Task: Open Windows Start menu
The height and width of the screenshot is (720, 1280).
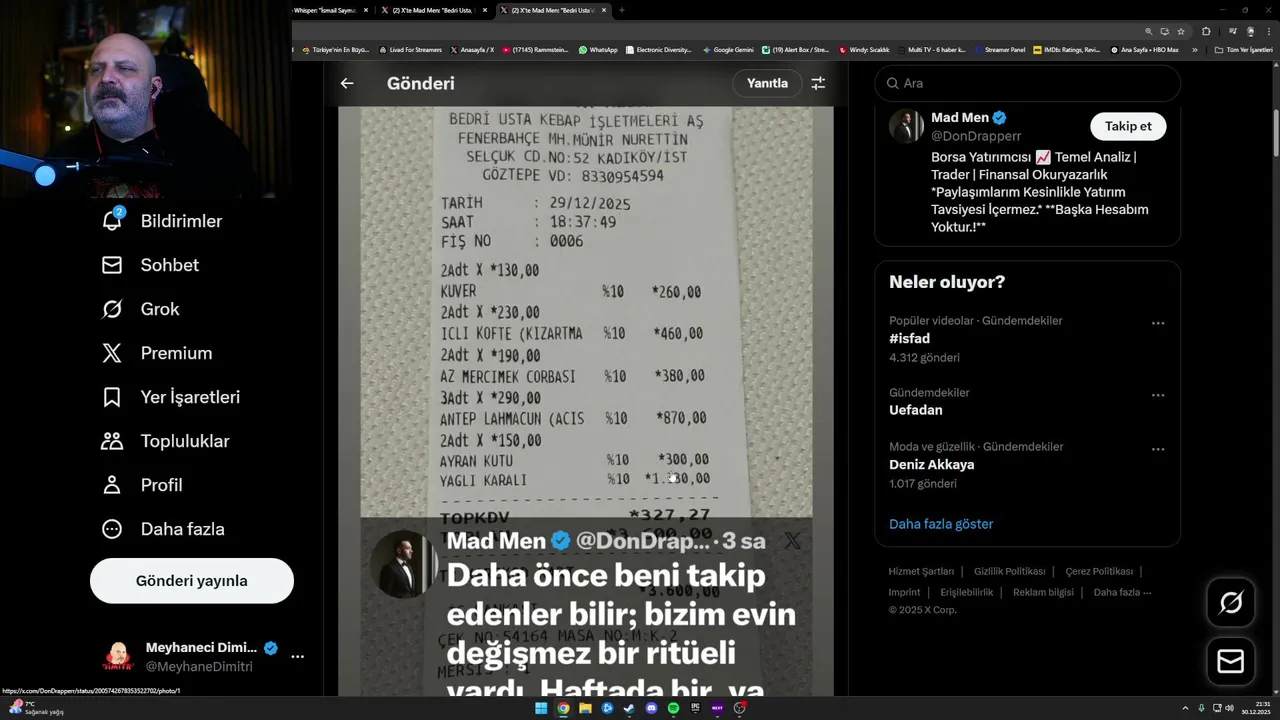Action: pos(541,708)
